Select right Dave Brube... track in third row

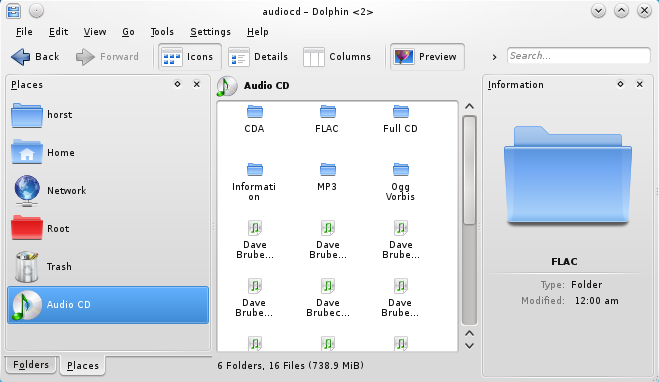[x=401, y=240]
